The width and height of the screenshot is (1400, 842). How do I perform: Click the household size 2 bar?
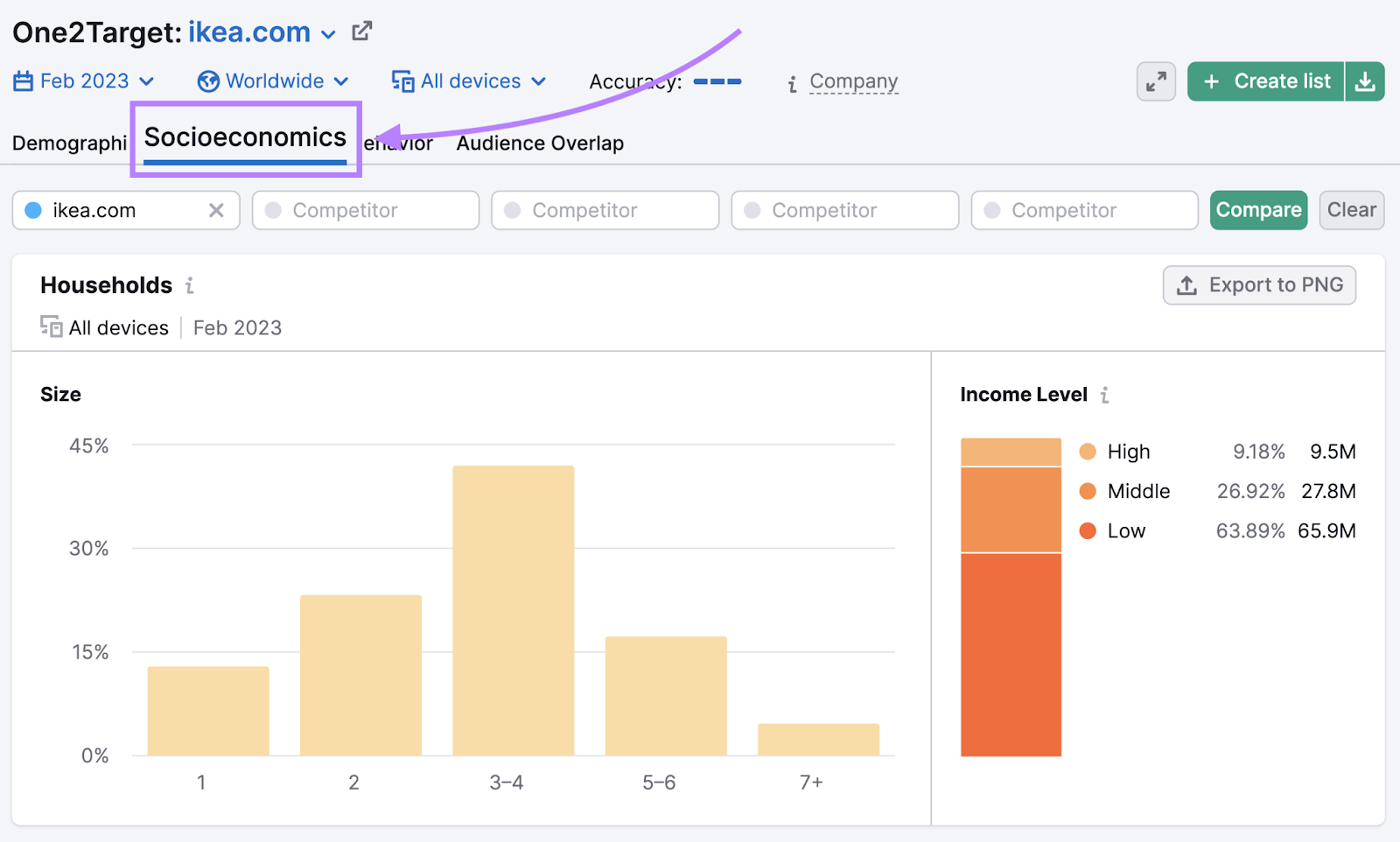click(360, 675)
